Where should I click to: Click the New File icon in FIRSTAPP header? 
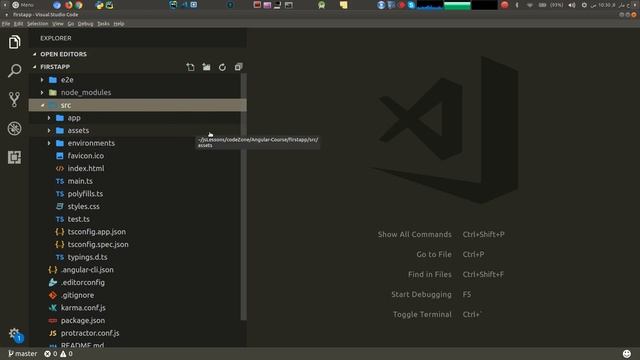(190, 67)
